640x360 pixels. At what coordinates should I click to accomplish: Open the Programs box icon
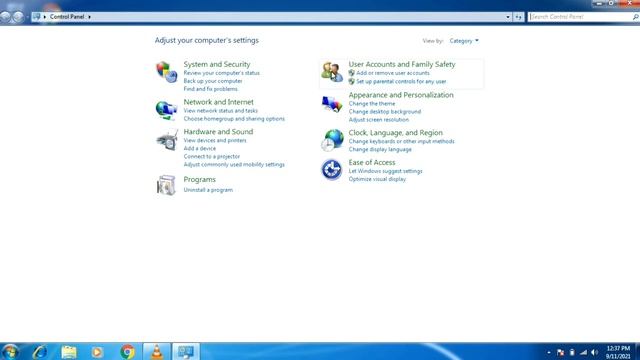coord(166,185)
